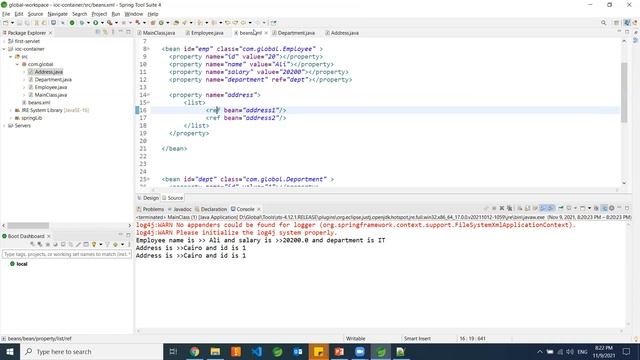Image resolution: width=640 pixels, height=360 pixels.
Task: Click the start icon in Boot Dashboard toolbar
Action: pos(32,244)
